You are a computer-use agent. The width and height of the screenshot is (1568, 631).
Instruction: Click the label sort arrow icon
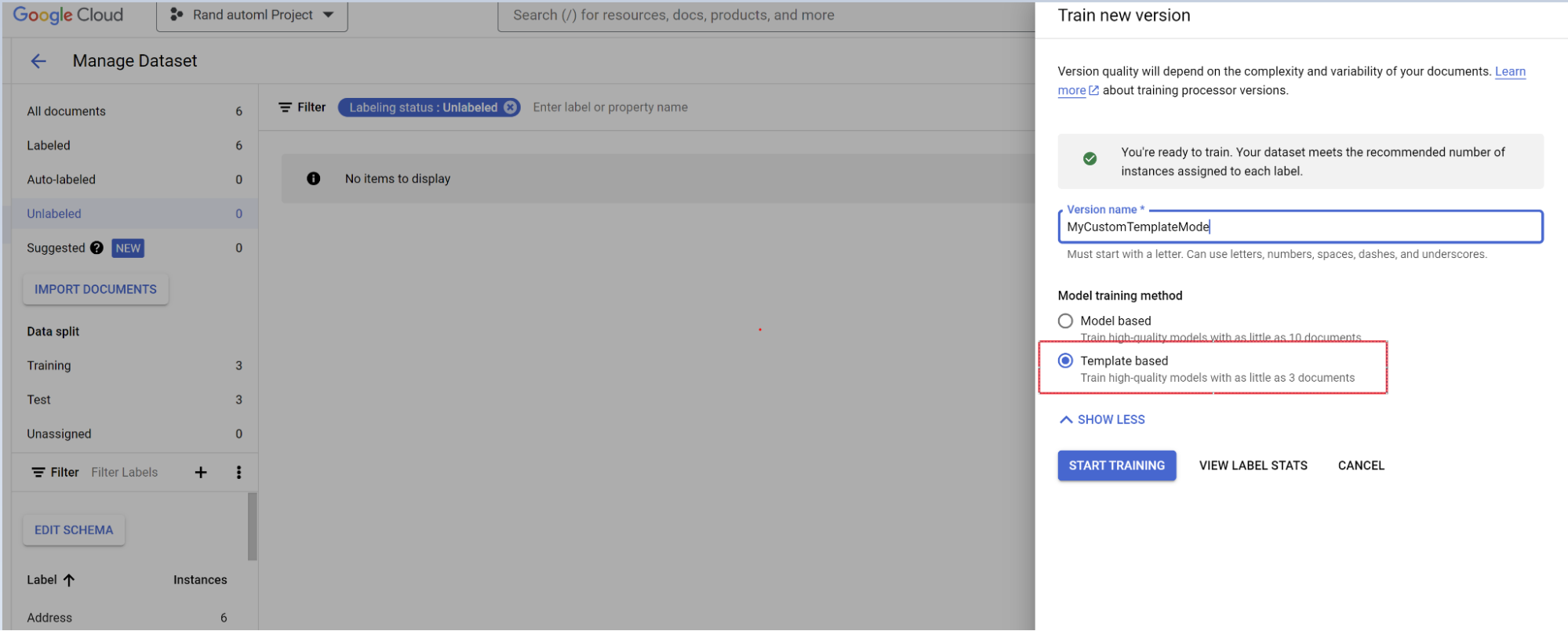coord(69,580)
